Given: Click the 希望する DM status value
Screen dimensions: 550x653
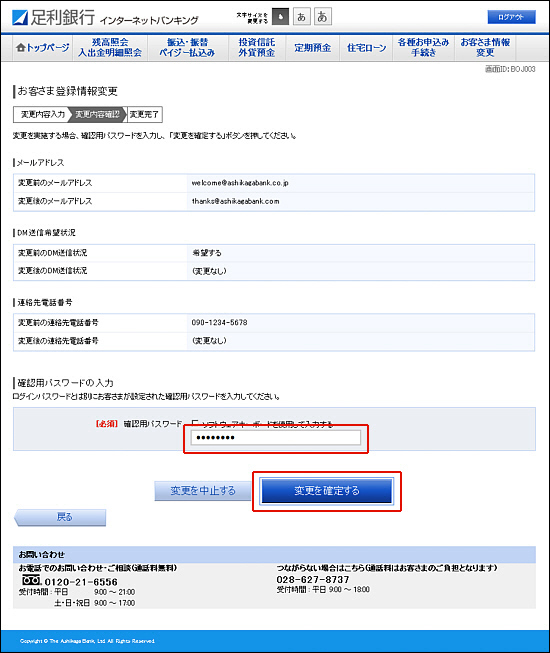Looking at the screenshot, I should (207, 253).
